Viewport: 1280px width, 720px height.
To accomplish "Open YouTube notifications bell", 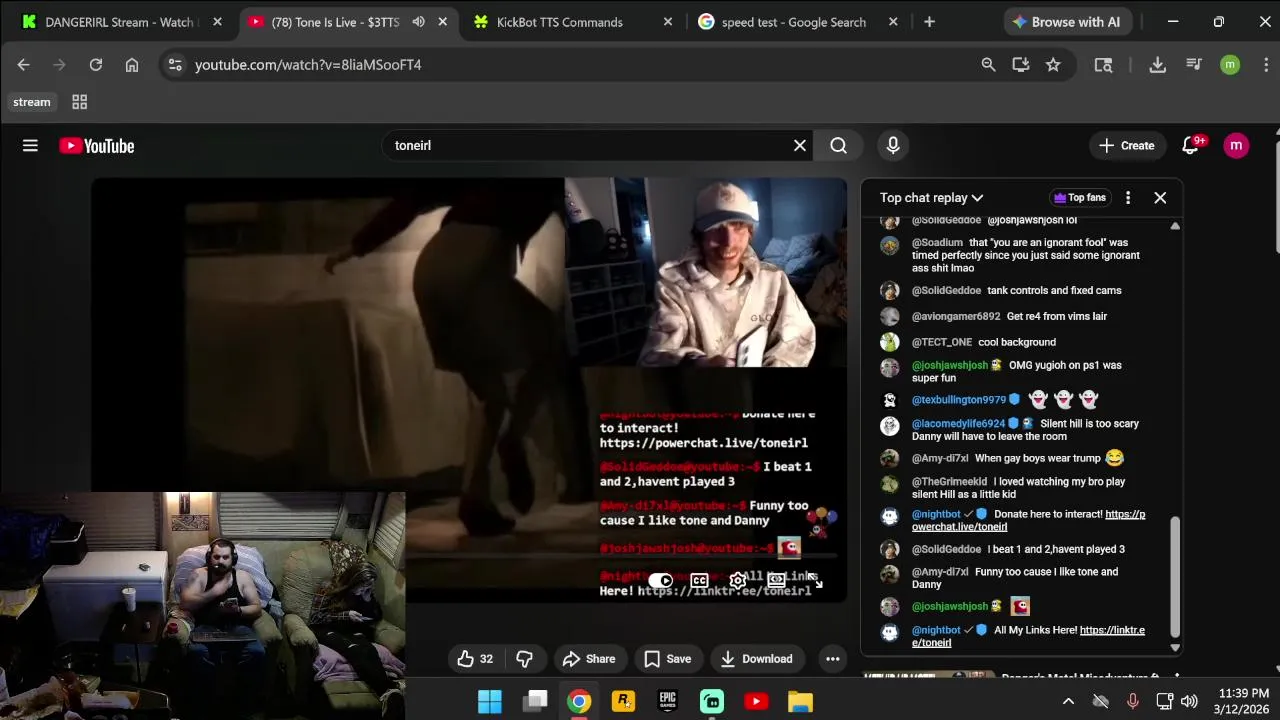I will [1190, 146].
